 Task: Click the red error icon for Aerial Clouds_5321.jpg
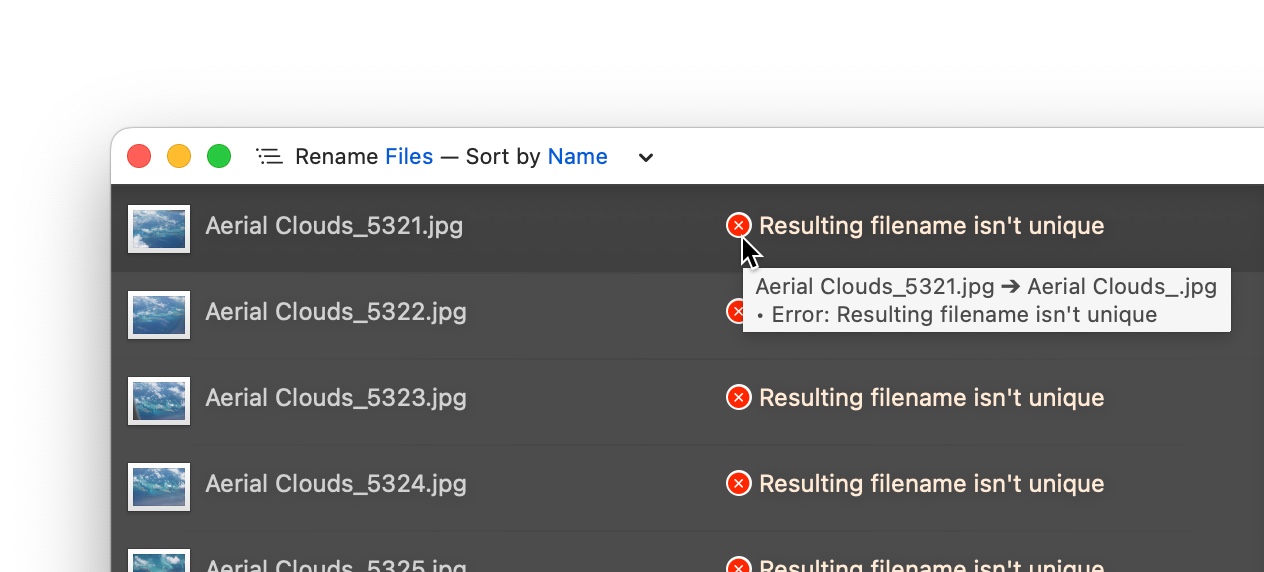[x=738, y=225]
